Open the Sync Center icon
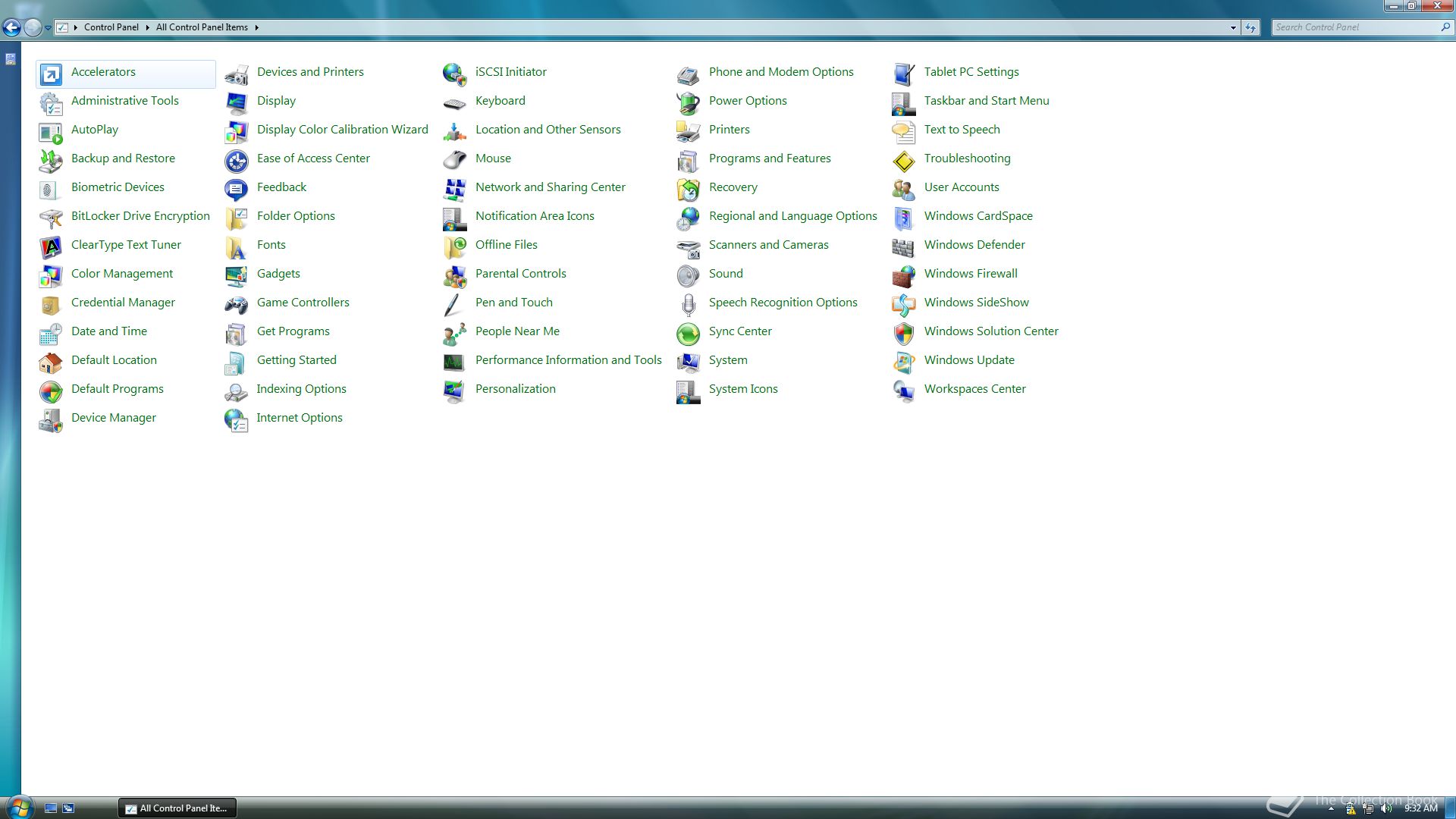 click(x=689, y=333)
